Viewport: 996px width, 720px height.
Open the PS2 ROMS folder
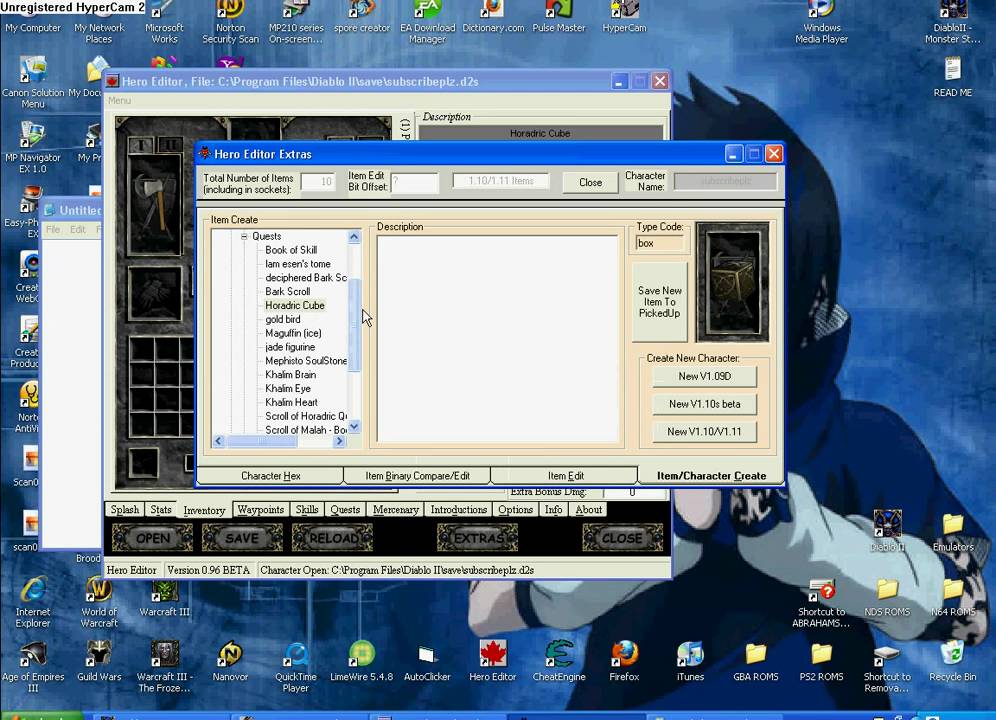[x=821, y=662]
